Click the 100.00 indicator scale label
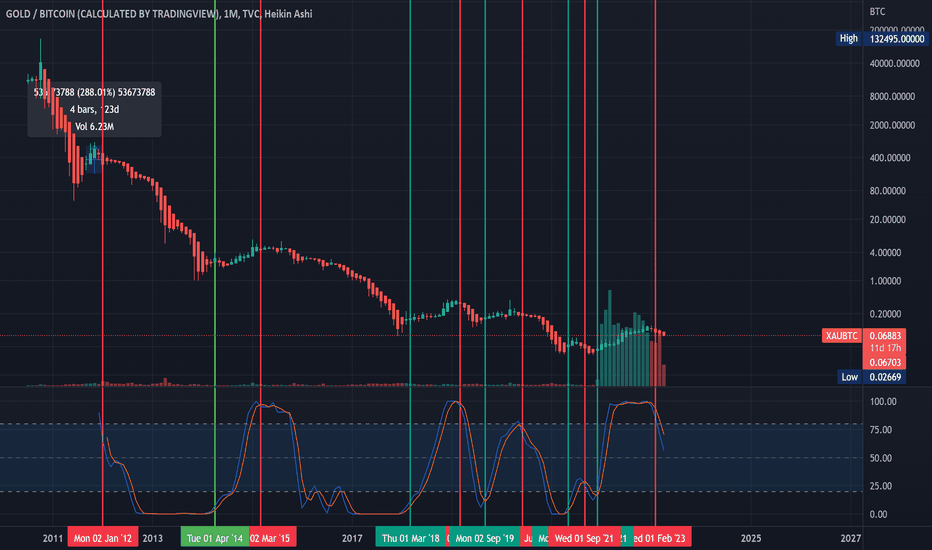 tap(883, 402)
